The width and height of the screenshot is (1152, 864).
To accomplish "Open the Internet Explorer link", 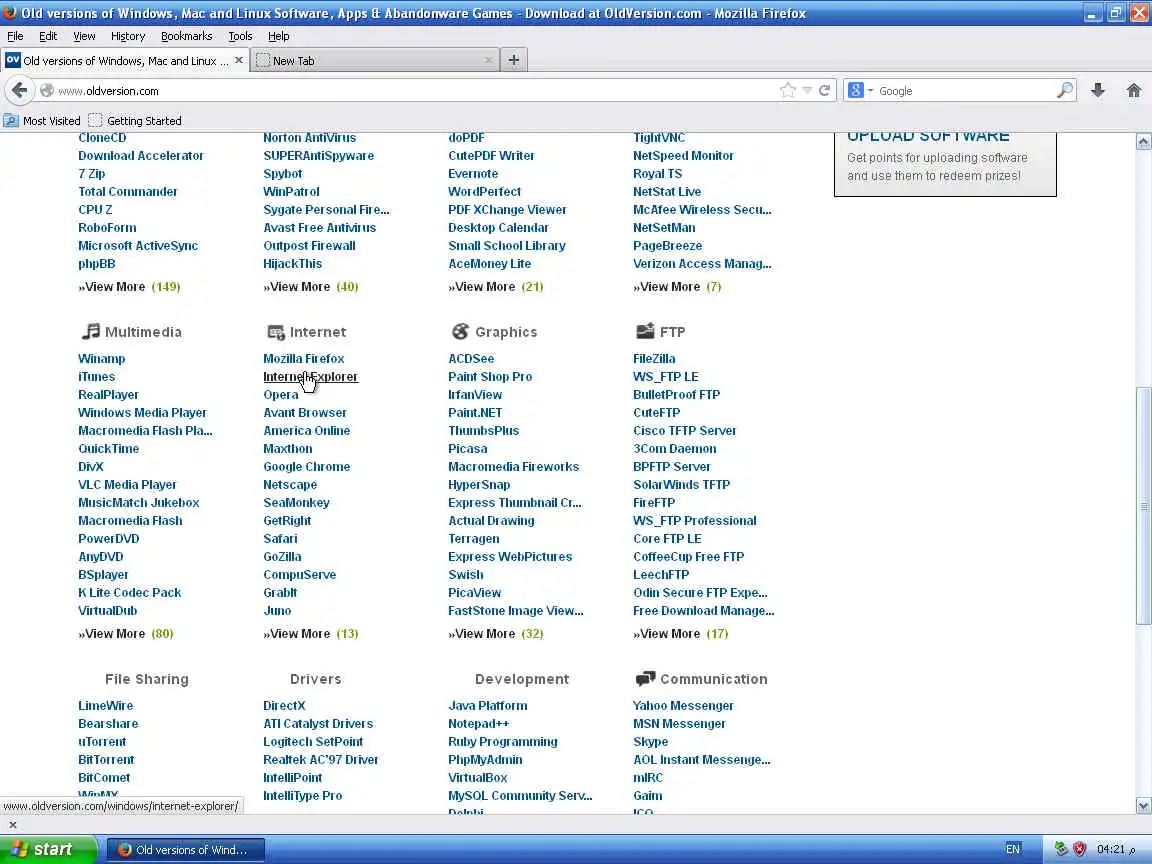I will click(311, 376).
